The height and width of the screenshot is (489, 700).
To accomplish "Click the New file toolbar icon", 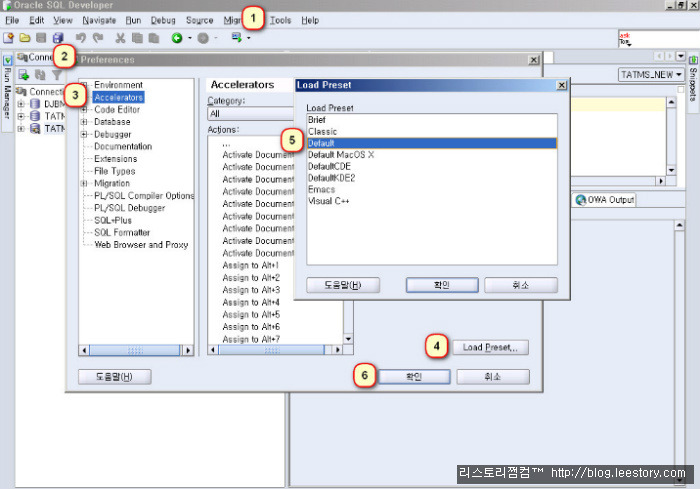I will 8,38.
